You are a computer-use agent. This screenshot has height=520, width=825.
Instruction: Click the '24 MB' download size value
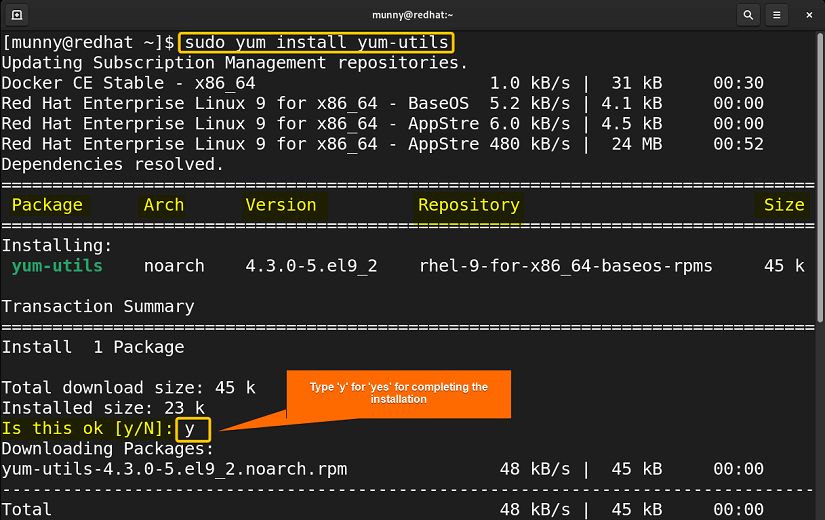tap(637, 144)
